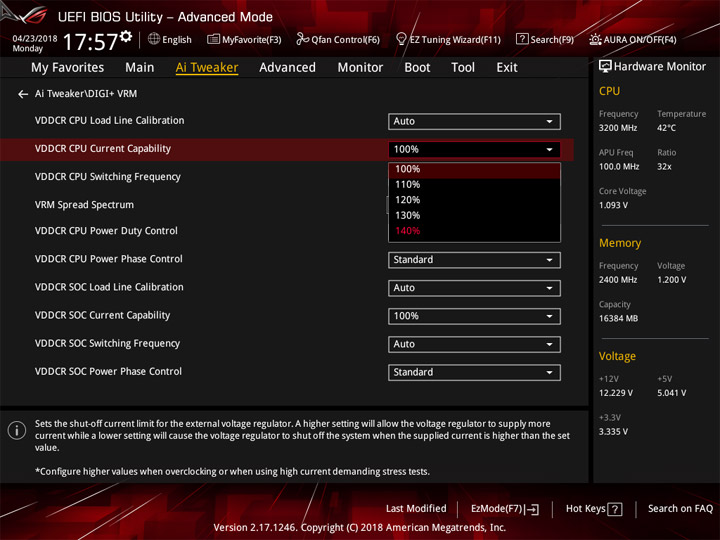Click the 16384 MB capacity value
The height and width of the screenshot is (540, 720).
tap(619, 319)
